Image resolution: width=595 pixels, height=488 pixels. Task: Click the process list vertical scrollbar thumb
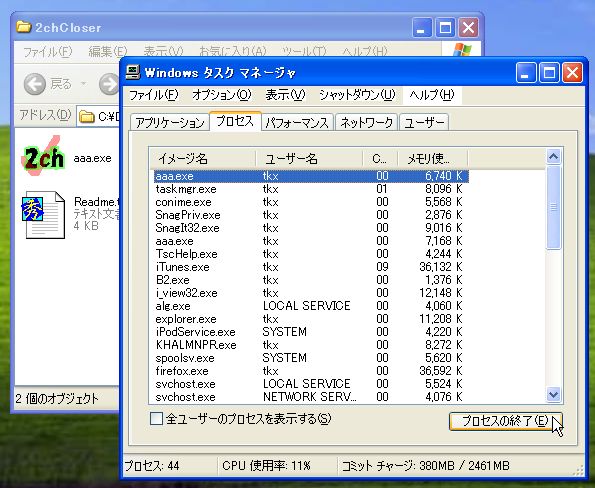coord(553,207)
